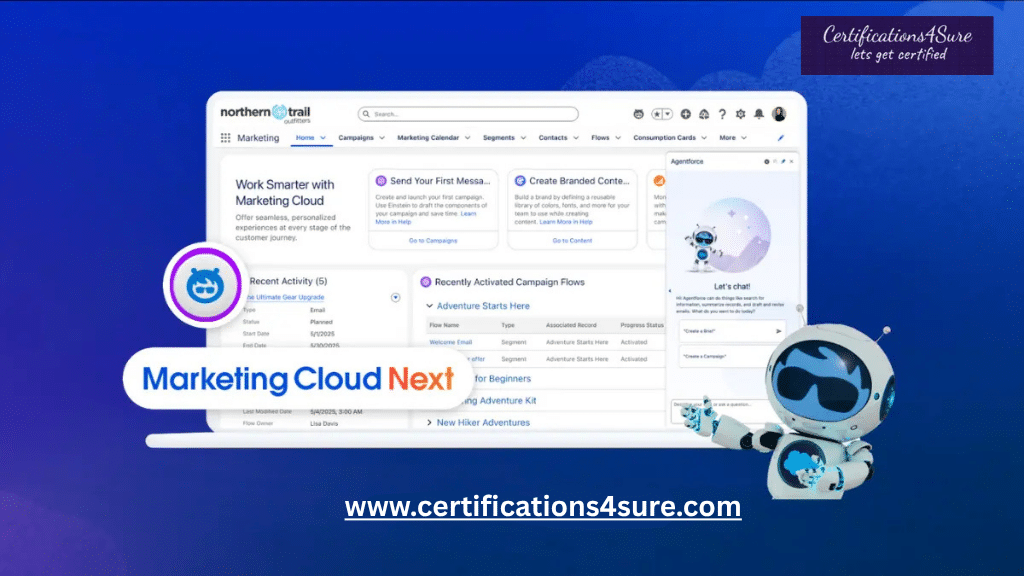This screenshot has width=1024, height=576.
Task: Open the Setup gear icon in header
Action: (x=741, y=114)
